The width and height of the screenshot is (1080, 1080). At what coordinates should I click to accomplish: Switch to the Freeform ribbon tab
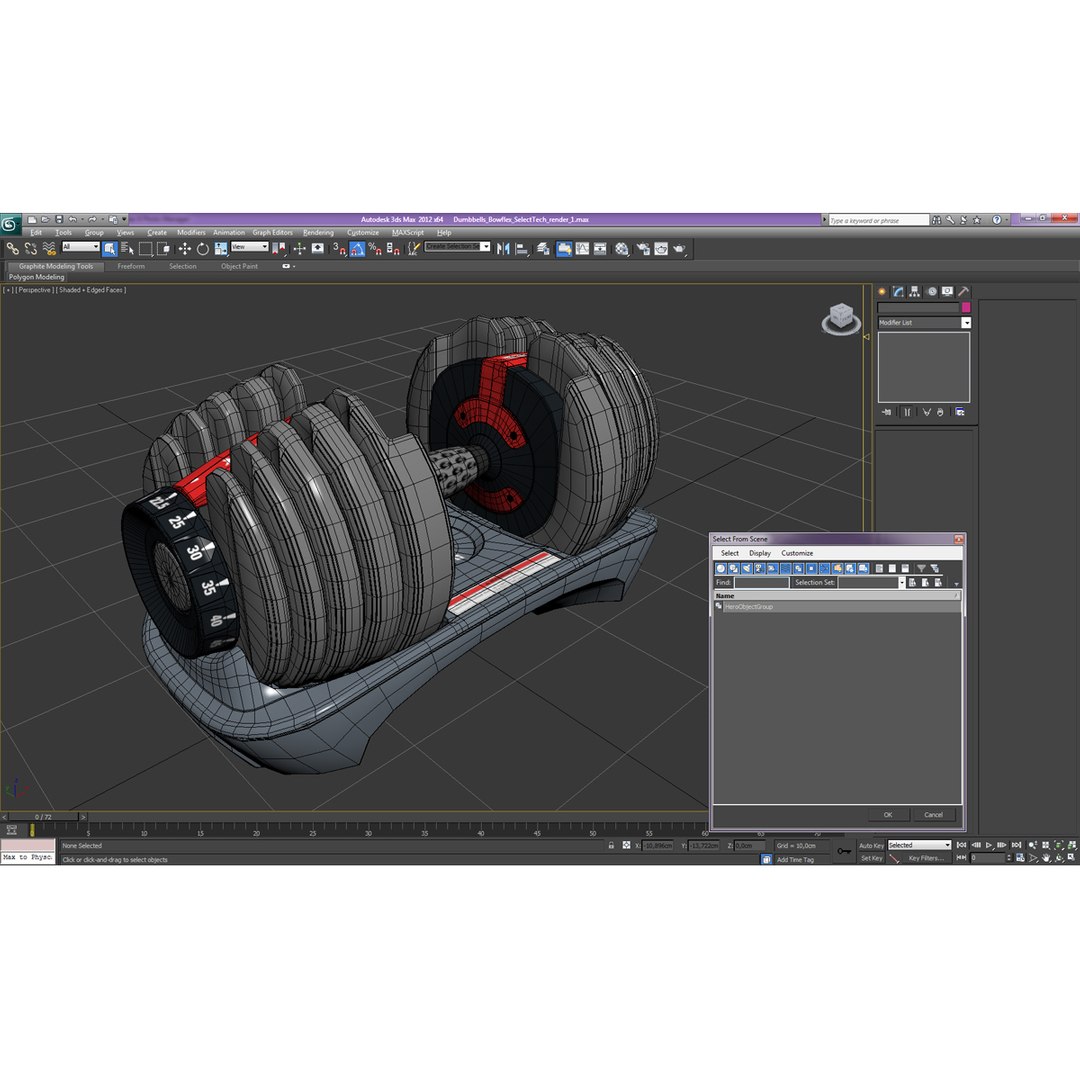tap(131, 266)
